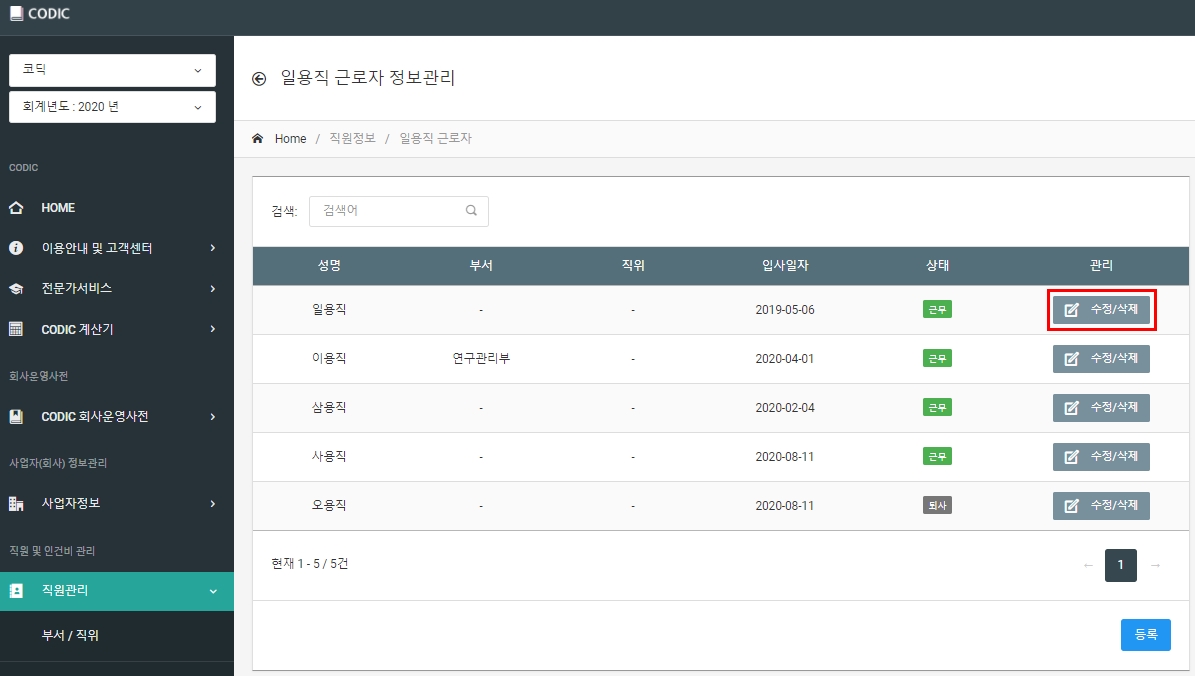Image resolution: width=1195 pixels, height=676 pixels.
Task: Expand the CODIC 회사운영사전 chevron
Action: [x=213, y=417]
